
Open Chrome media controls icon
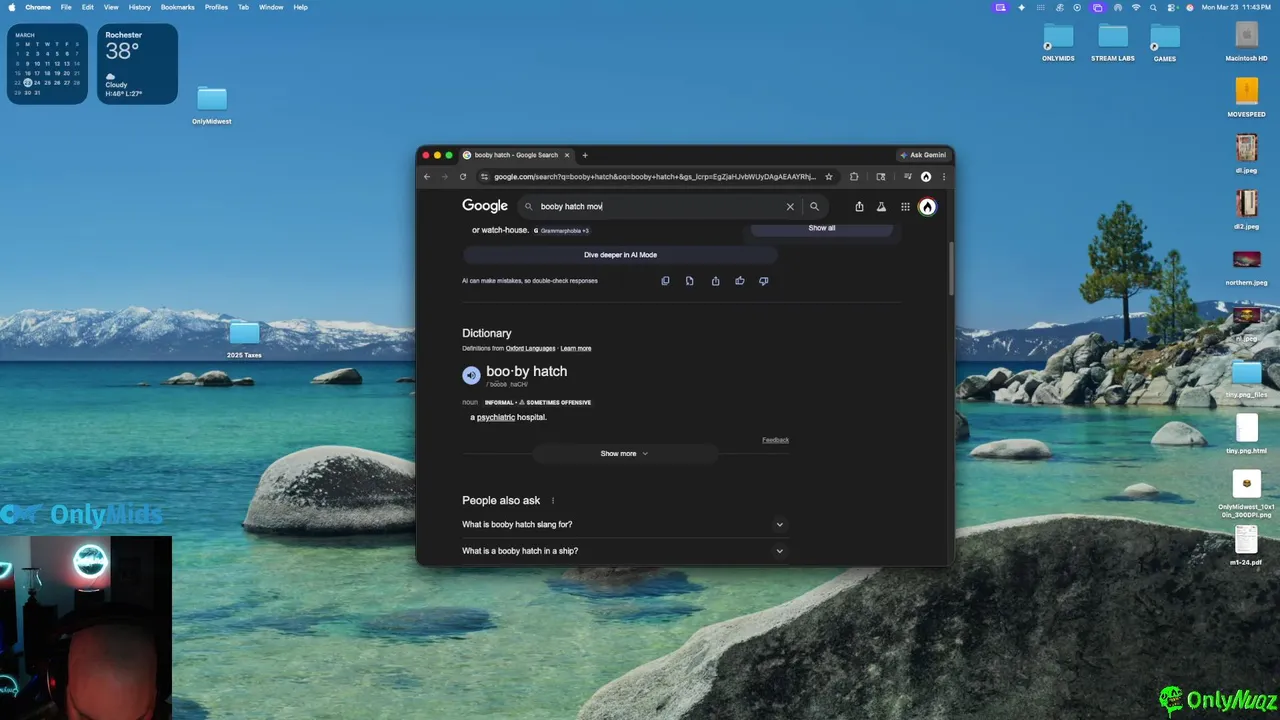pyautogui.click(x=907, y=177)
